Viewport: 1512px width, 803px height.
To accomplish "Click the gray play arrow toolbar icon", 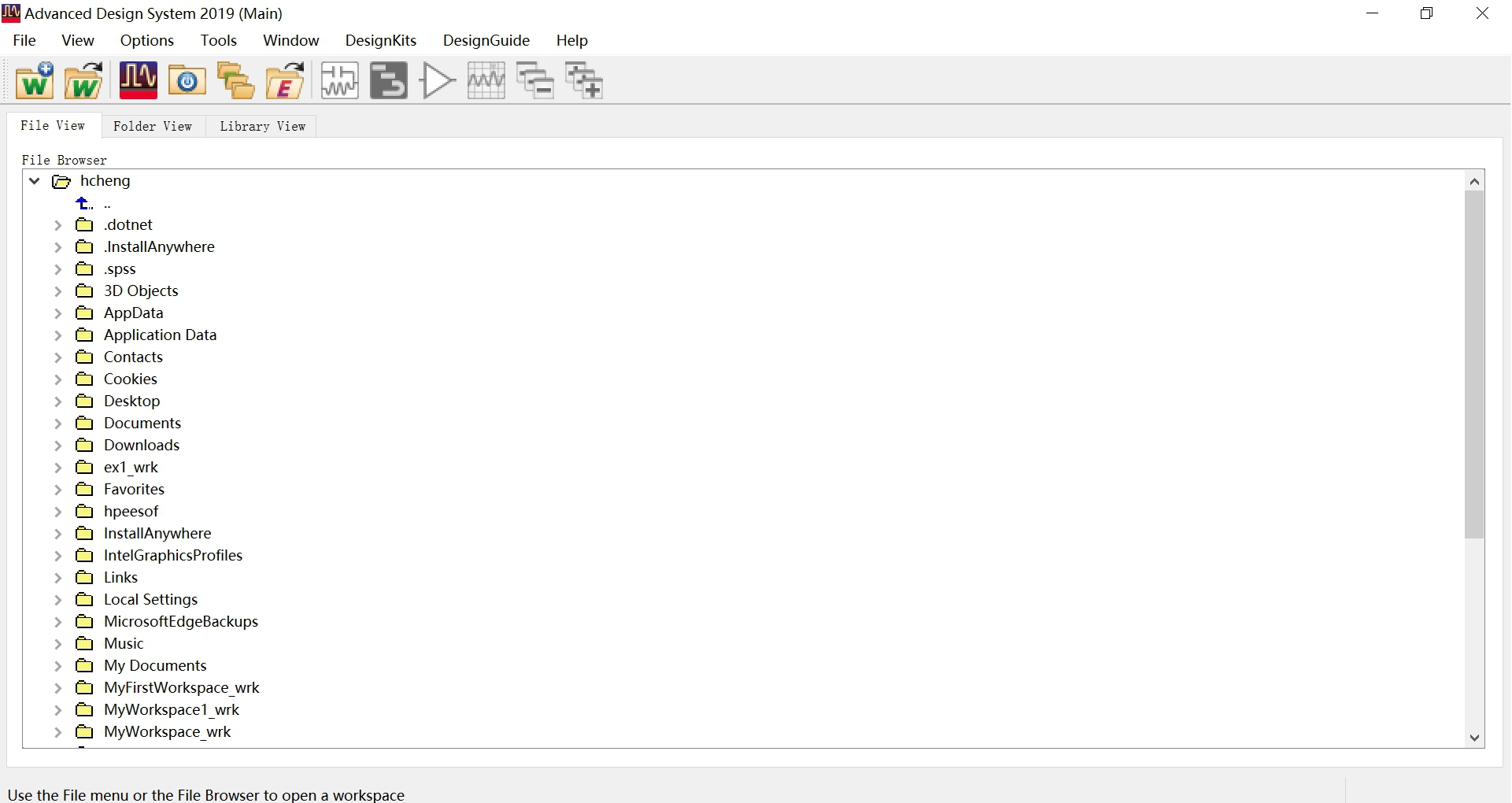I will [438, 80].
